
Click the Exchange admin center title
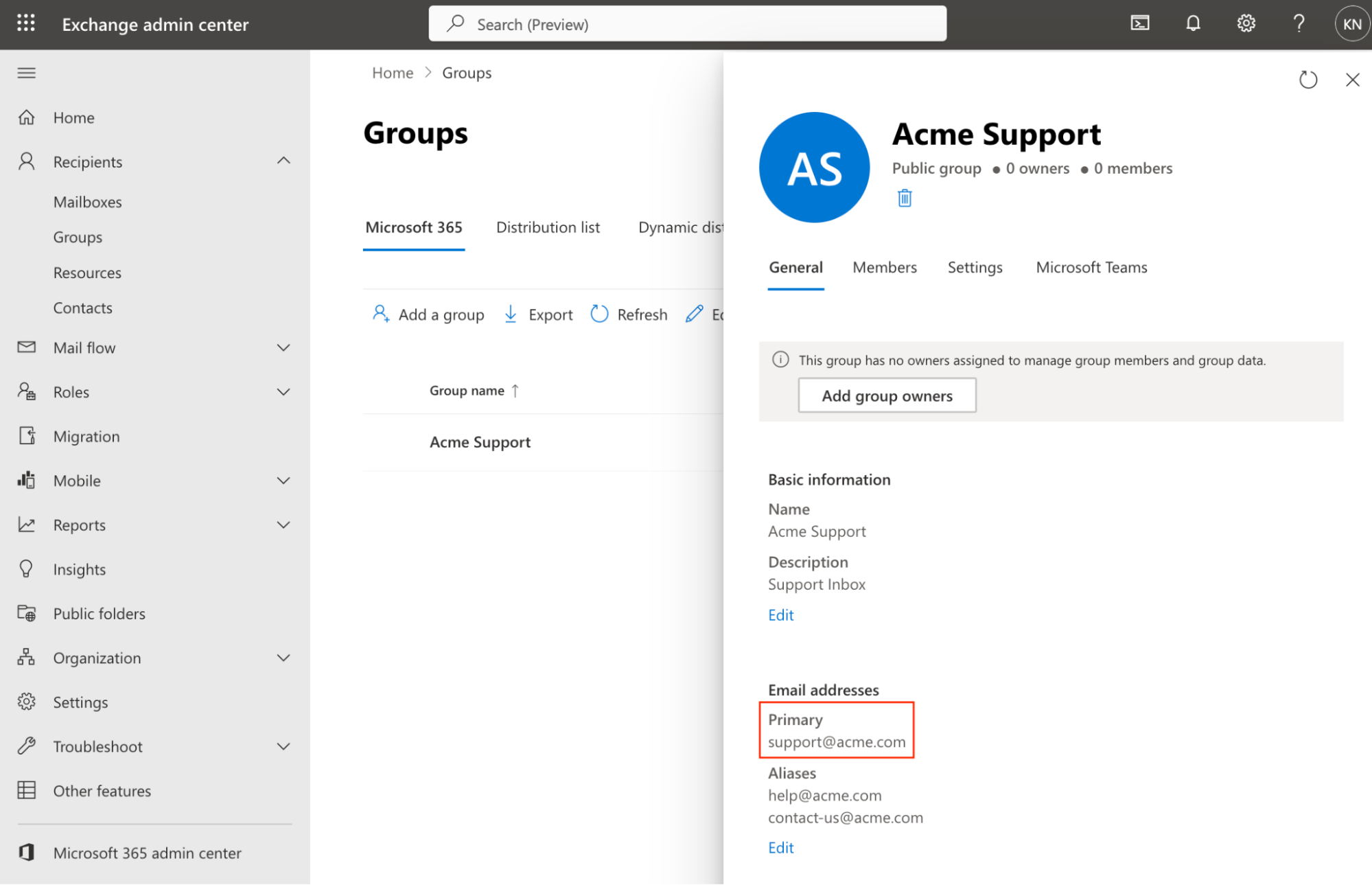point(155,25)
